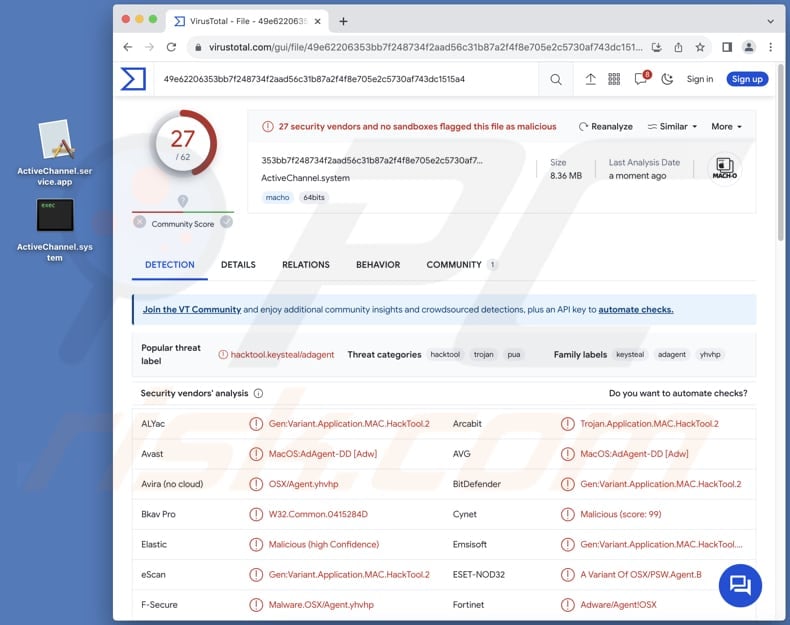Image resolution: width=790 pixels, height=625 pixels.
Task: Click the browser forward arrow
Action: [x=149, y=47]
